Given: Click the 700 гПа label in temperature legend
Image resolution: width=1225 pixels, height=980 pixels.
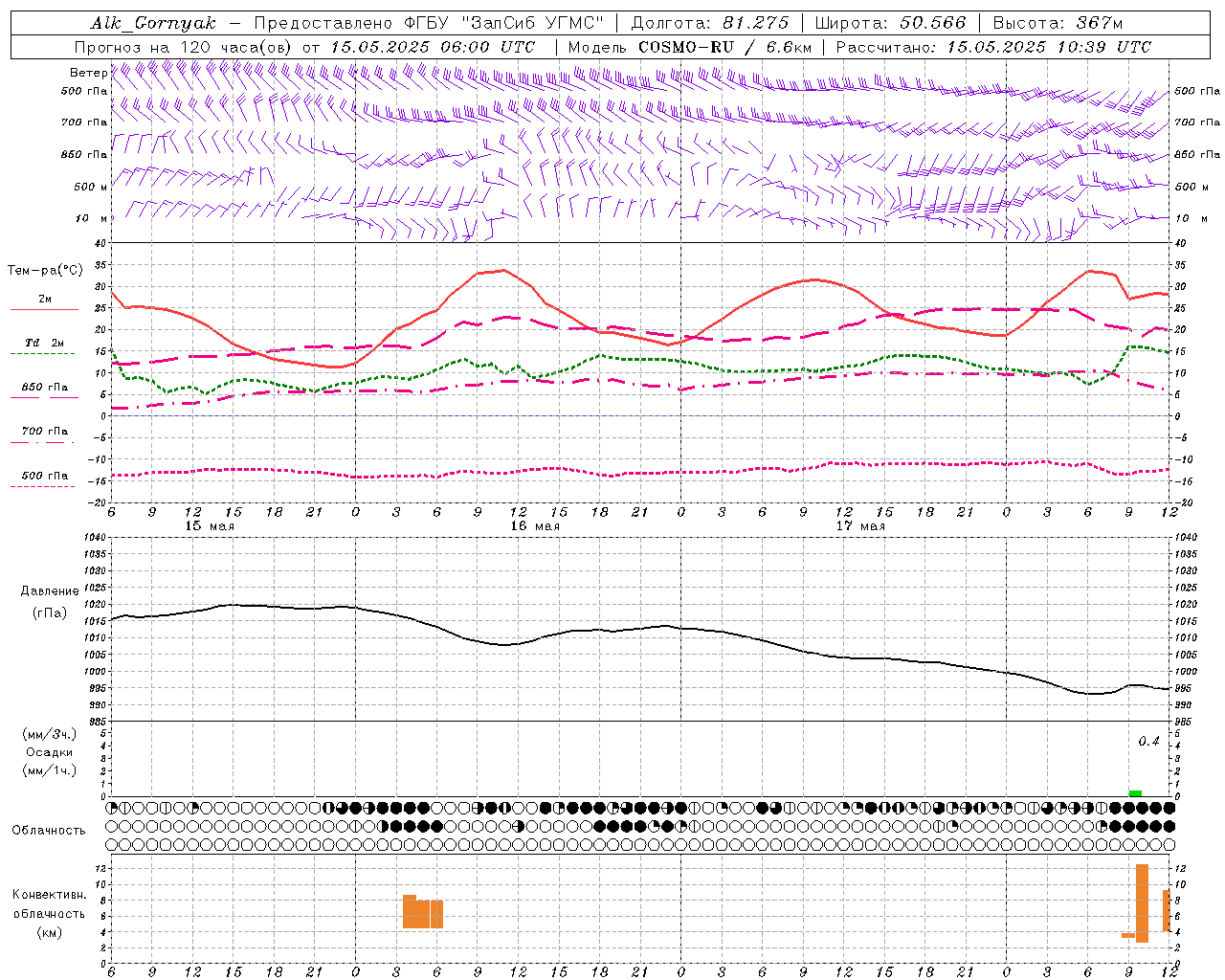Looking at the screenshot, I should click(x=45, y=431).
